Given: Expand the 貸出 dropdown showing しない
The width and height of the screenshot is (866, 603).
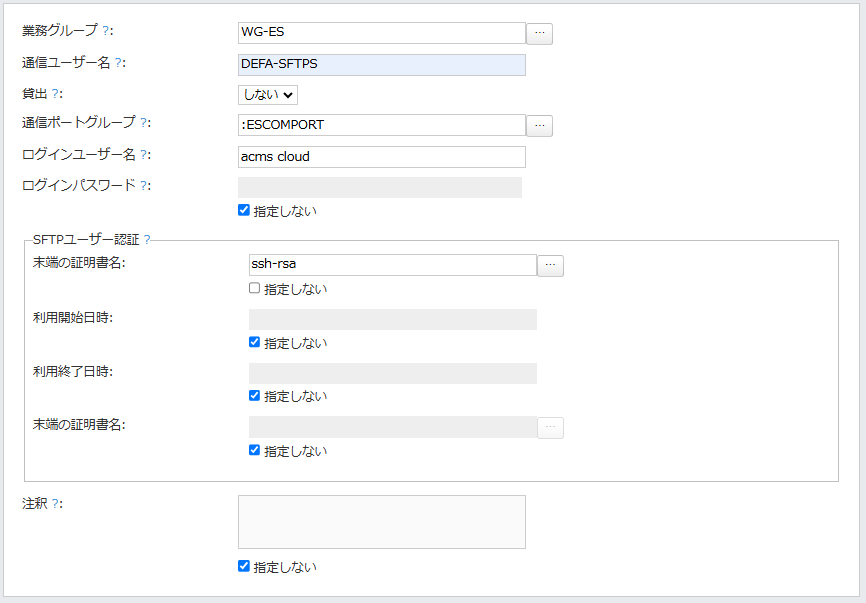Looking at the screenshot, I should point(268,95).
